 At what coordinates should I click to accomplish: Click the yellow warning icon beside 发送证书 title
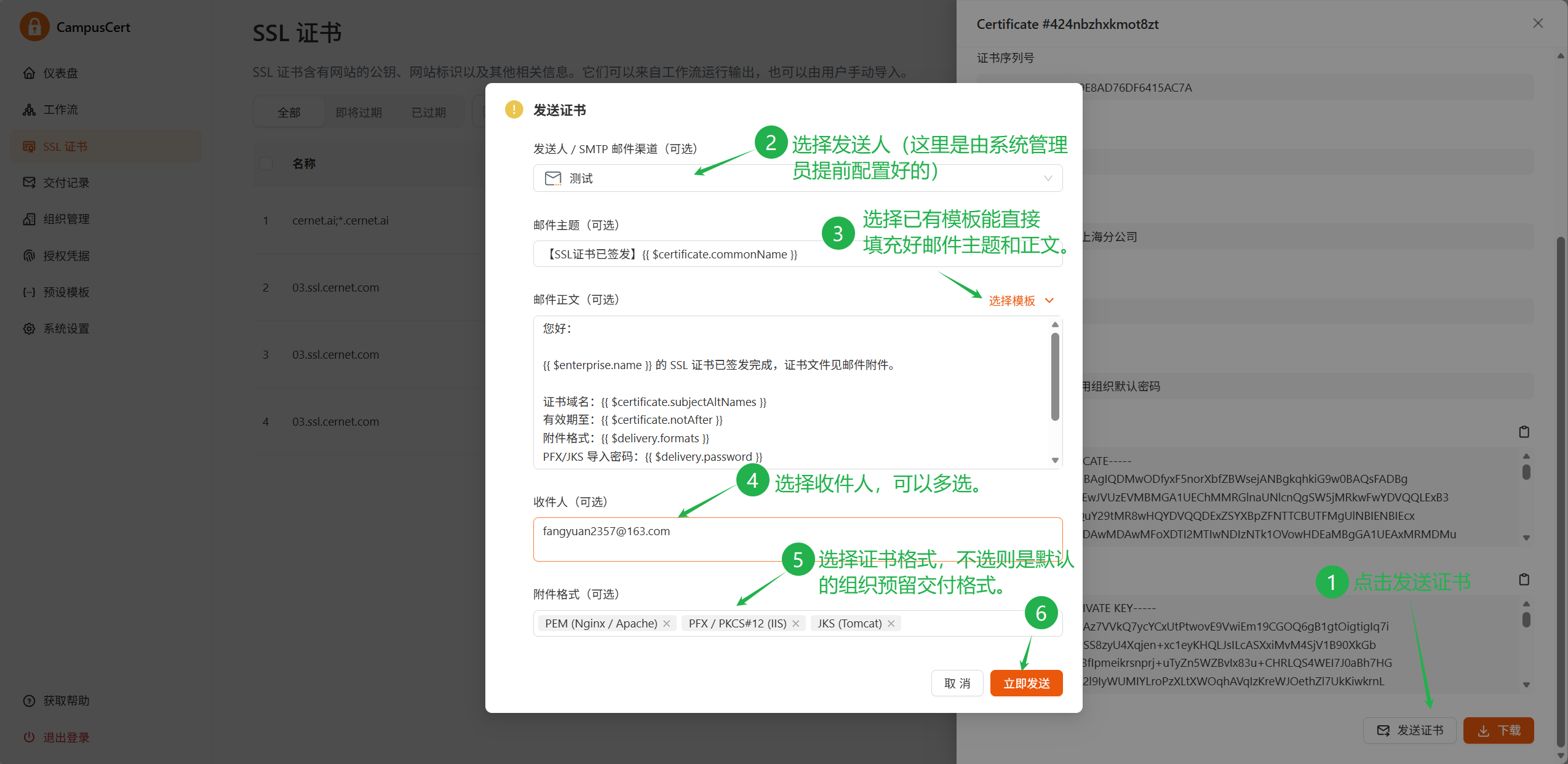514,109
